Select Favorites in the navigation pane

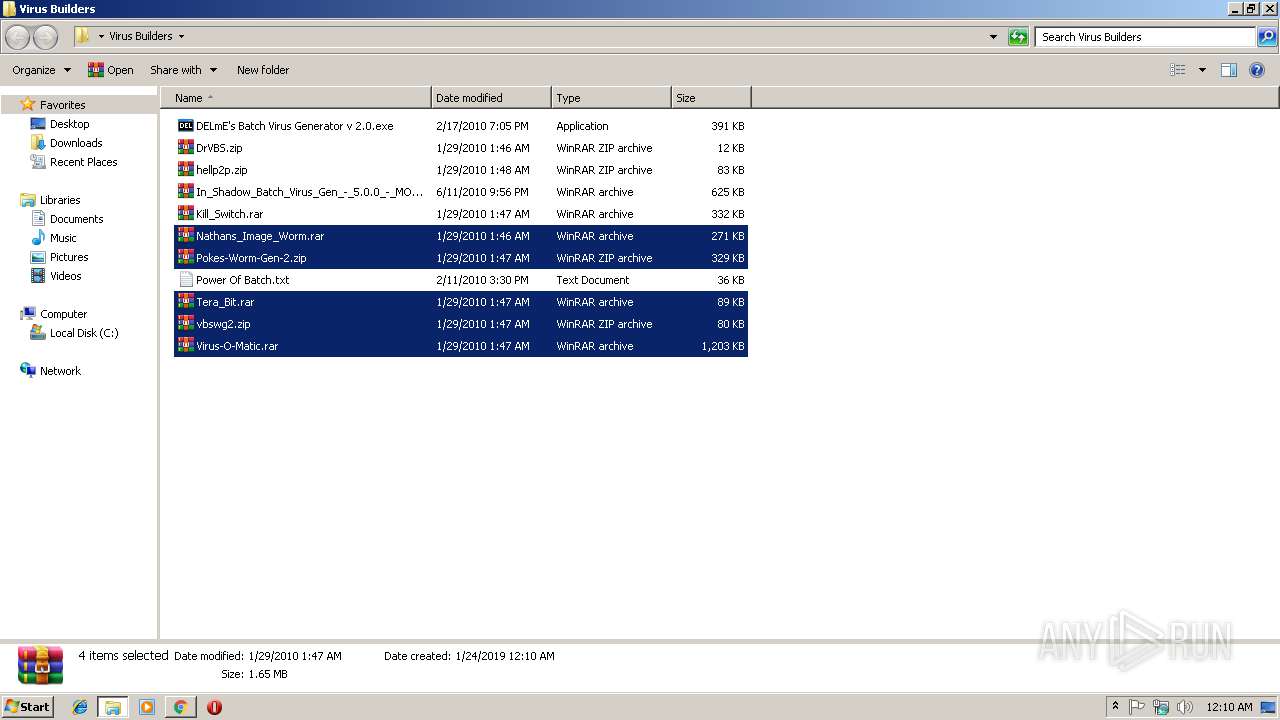52,105
